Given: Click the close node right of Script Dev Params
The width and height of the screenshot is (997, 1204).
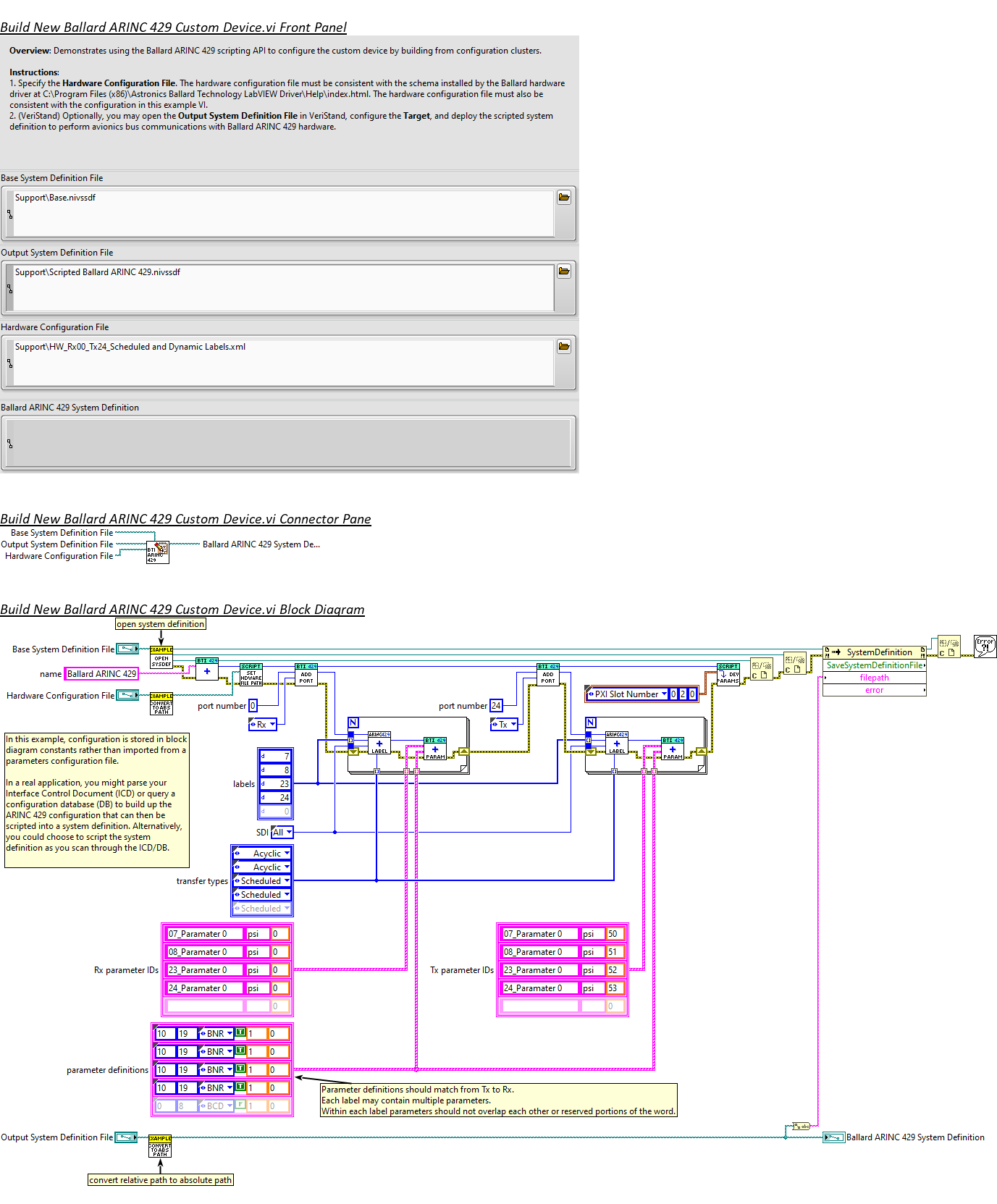Looking at the screenshot, I should (x=762, y=670).
